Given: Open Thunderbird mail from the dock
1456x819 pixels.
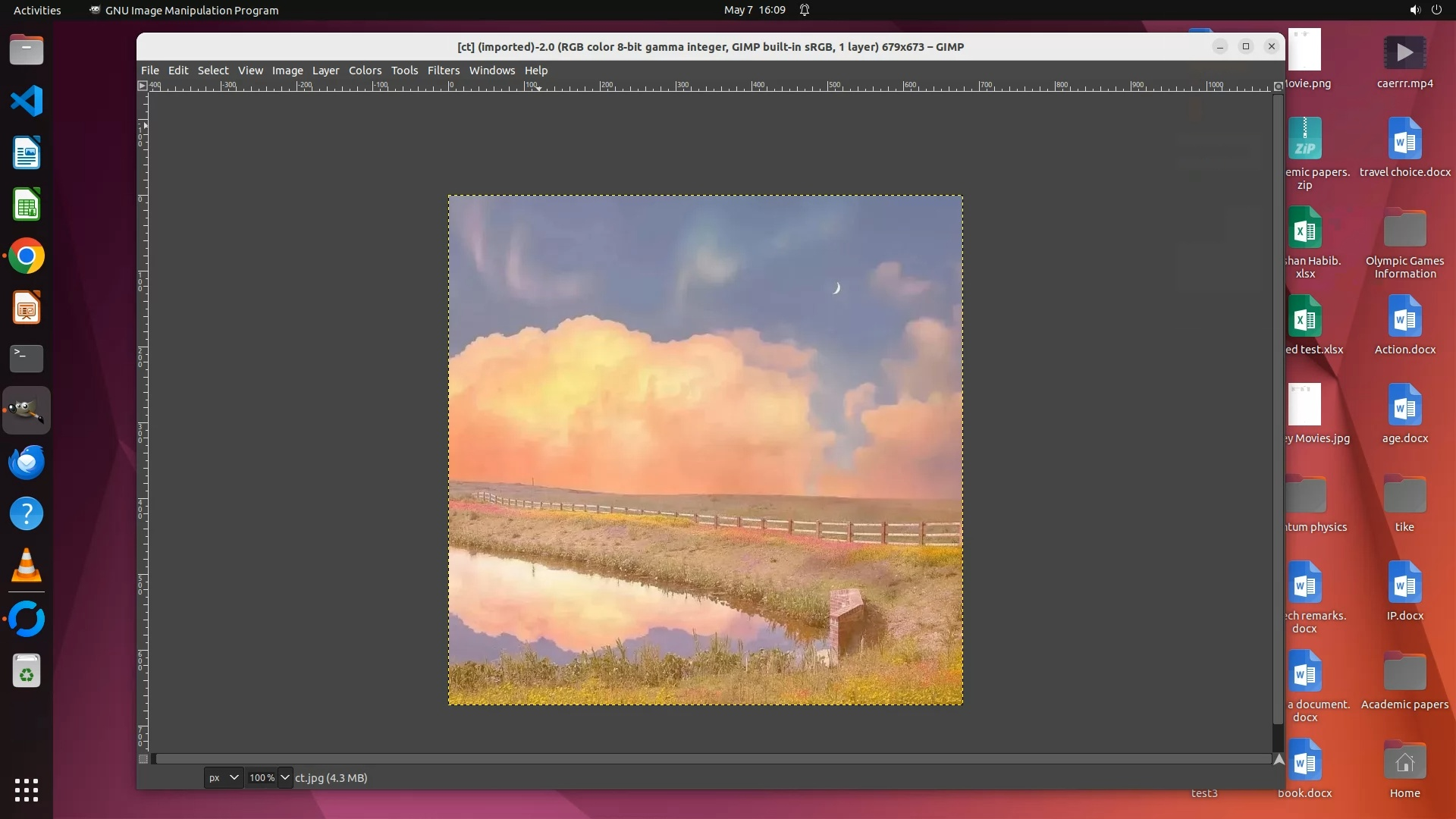Looking at the screenshot, I should coord(27,463).
